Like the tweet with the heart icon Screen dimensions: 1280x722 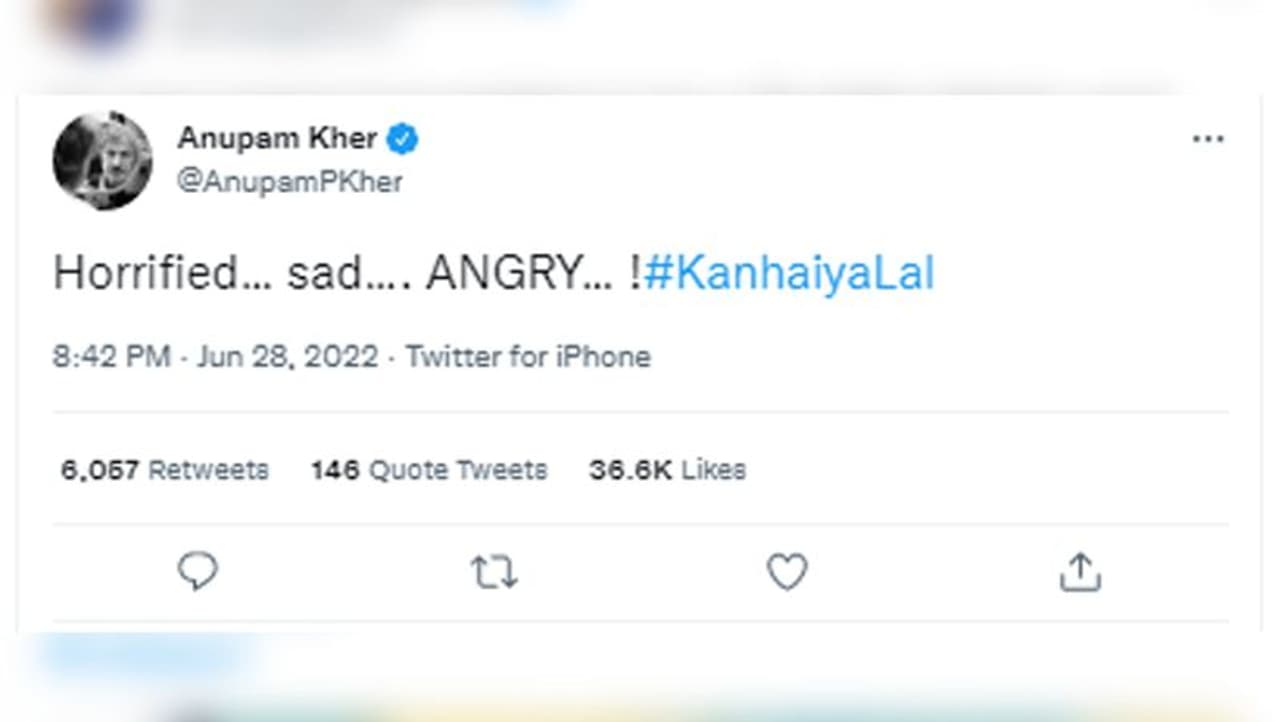click(x=786, y=572)
